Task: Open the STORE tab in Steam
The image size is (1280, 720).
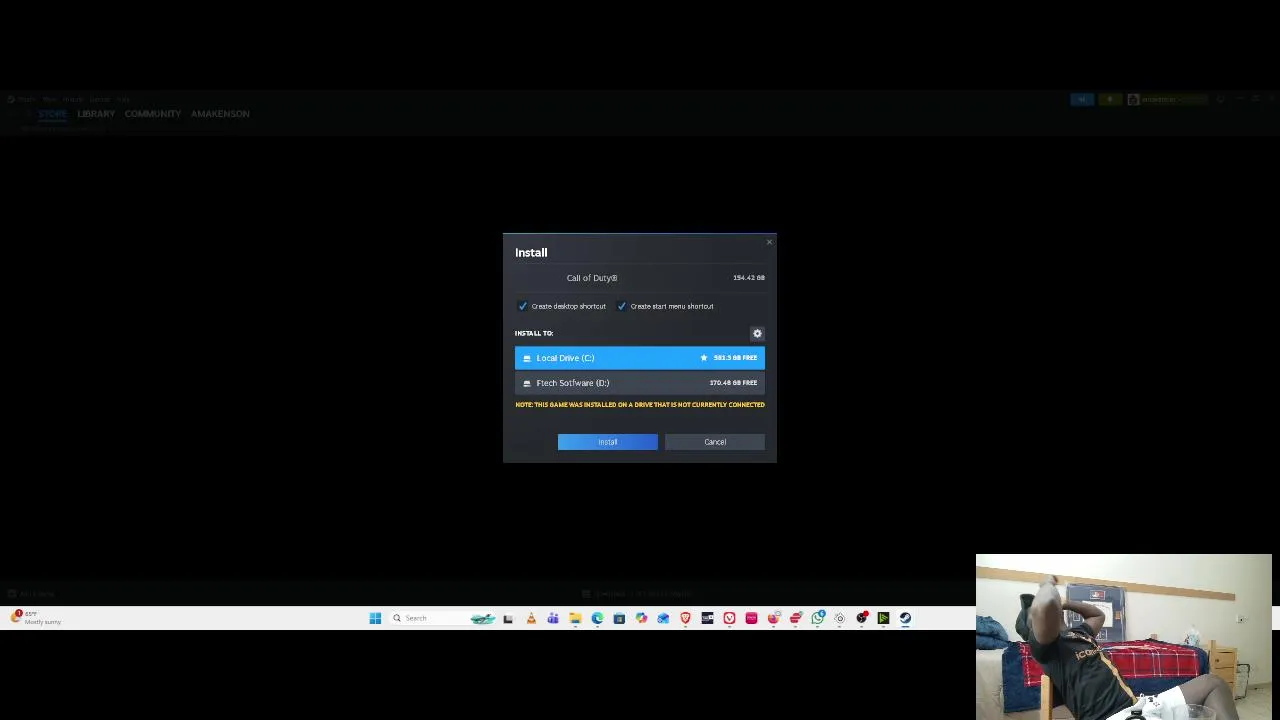Action: (52, 114)
